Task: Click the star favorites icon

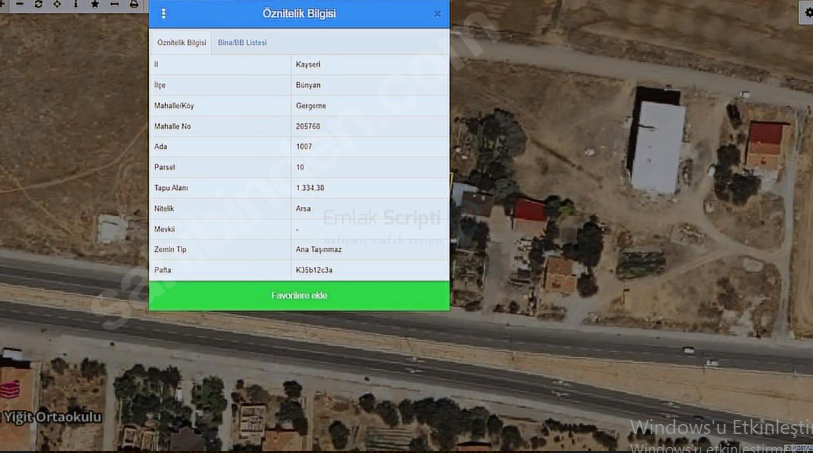Action: click(x=95, y=4)
